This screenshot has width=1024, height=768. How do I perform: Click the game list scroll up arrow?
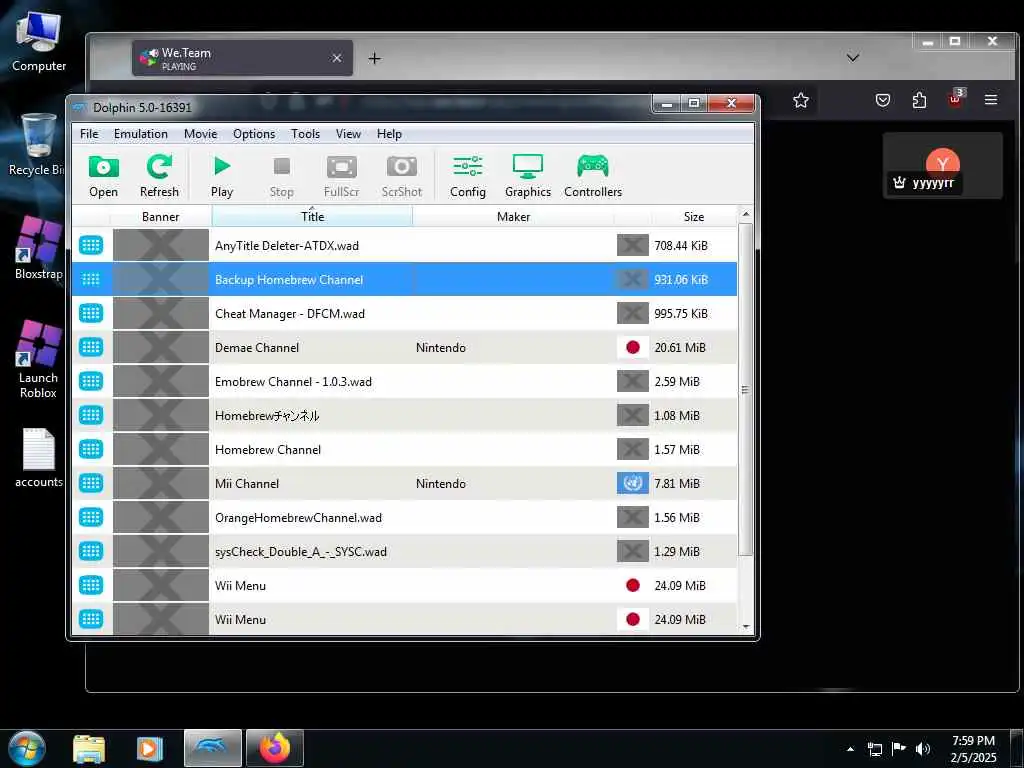[746, 214]
